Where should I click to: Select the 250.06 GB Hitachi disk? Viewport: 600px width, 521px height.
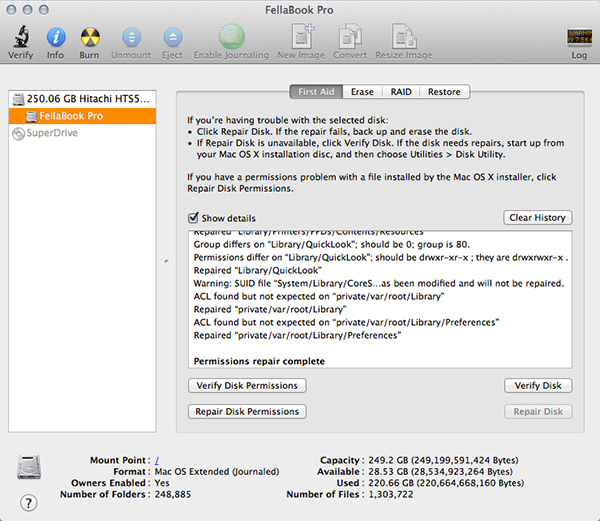82,99
